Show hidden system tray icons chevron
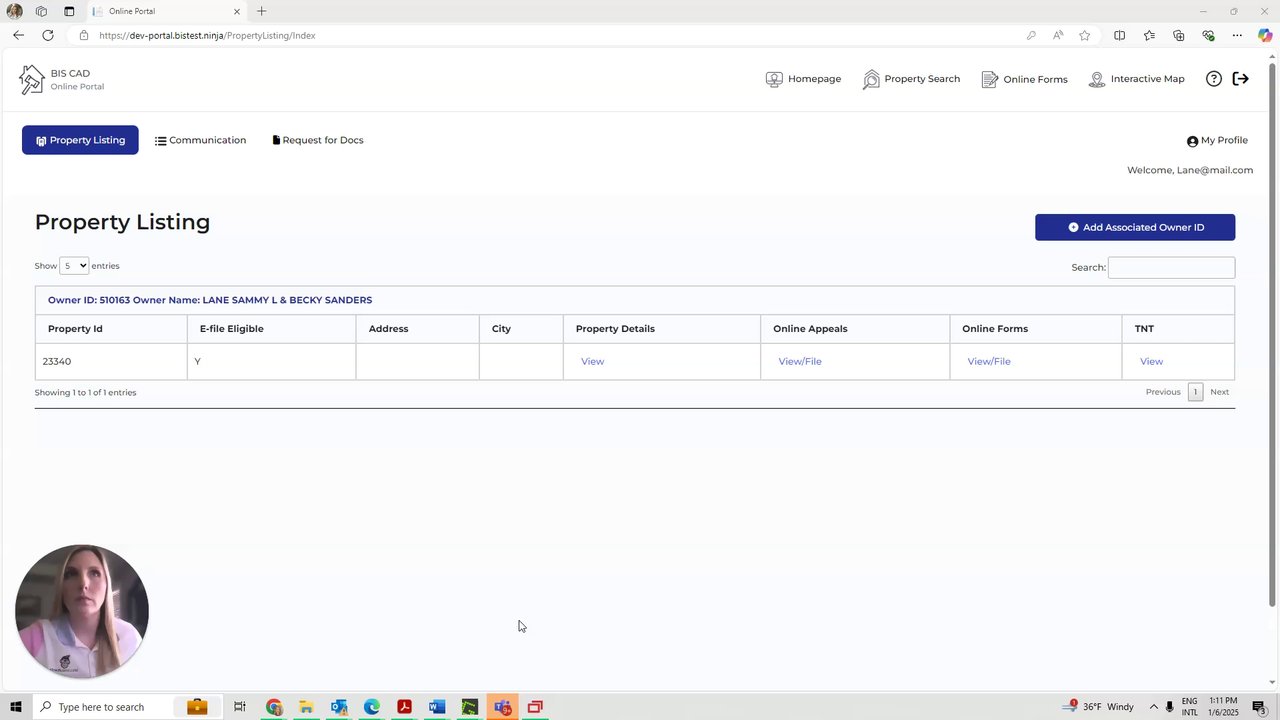 pos(1153,707)
